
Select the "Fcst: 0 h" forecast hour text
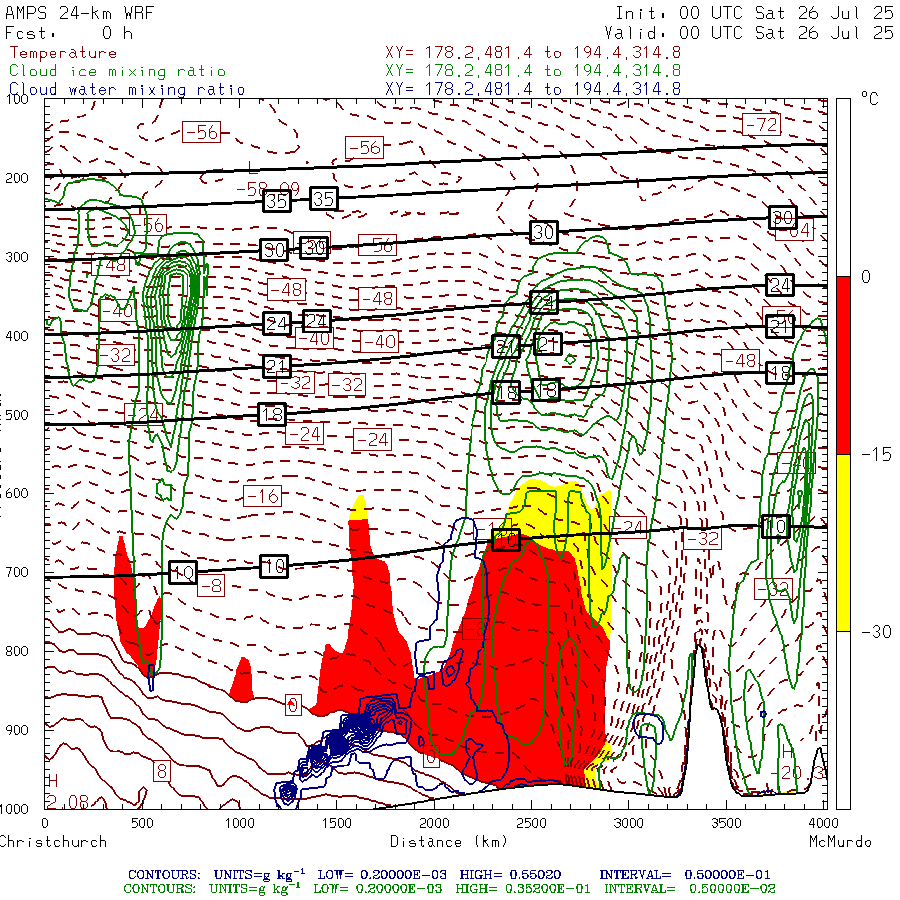coord(69,33)
